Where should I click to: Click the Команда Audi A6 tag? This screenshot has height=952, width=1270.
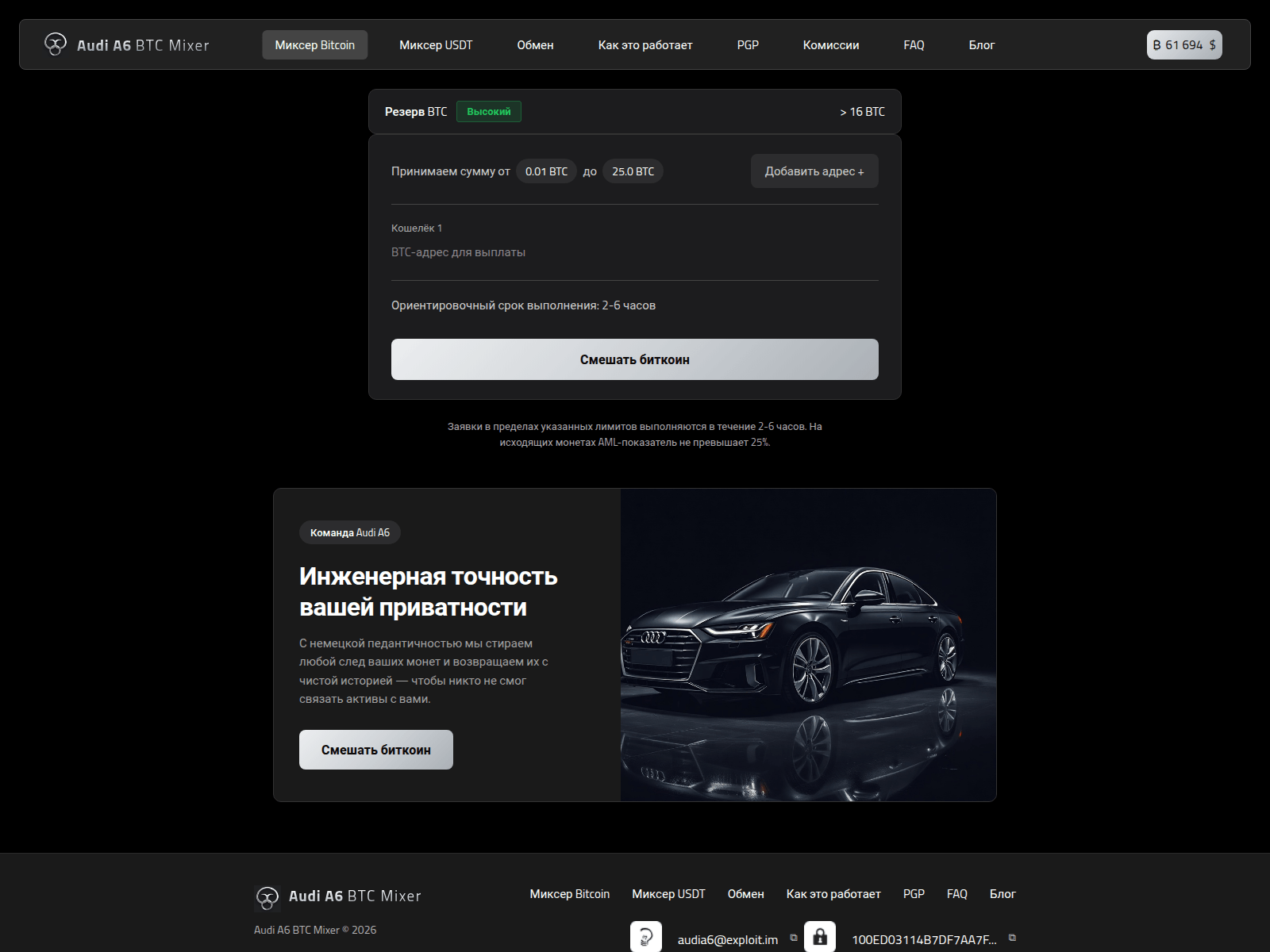[350, 532]
